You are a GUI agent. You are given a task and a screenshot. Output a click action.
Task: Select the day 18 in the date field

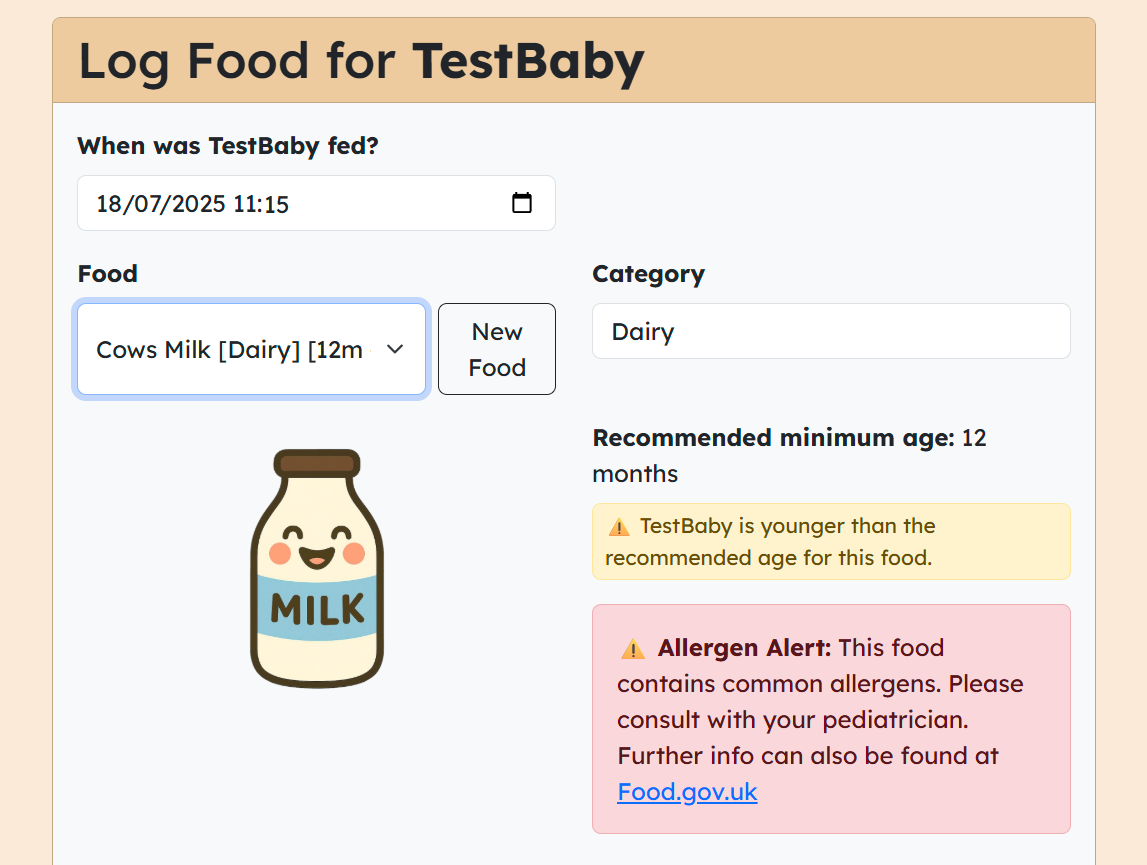click(108, 203)
